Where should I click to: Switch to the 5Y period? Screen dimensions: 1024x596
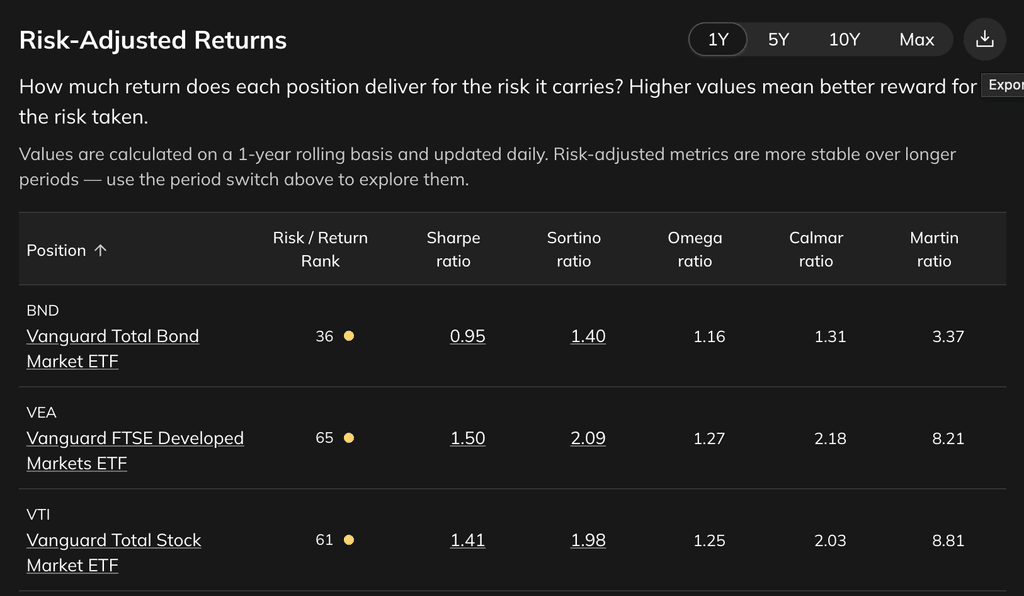778,39
